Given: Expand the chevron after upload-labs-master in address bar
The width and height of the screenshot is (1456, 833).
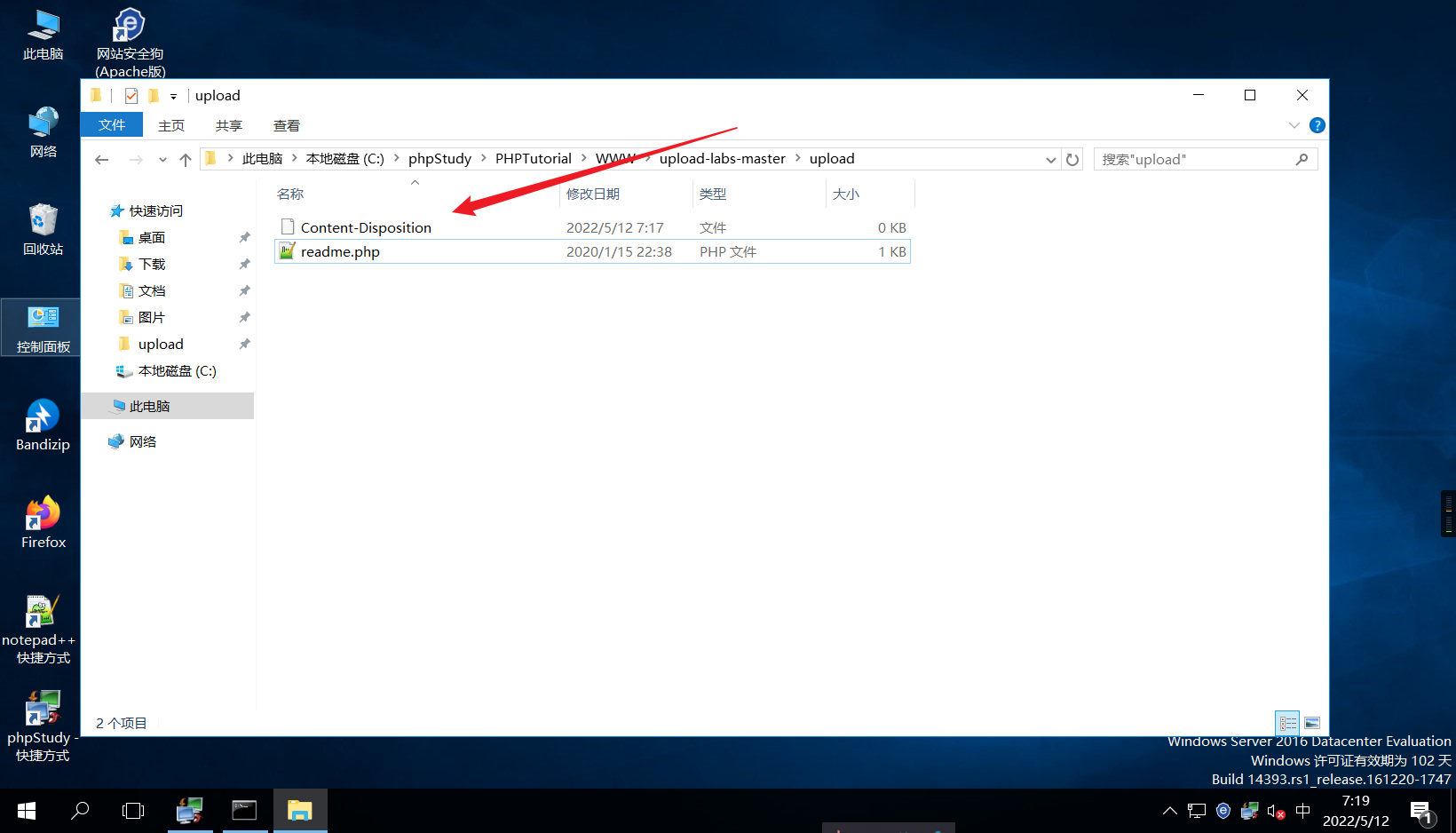Looking at the screenshot, I should pos(798,158).
